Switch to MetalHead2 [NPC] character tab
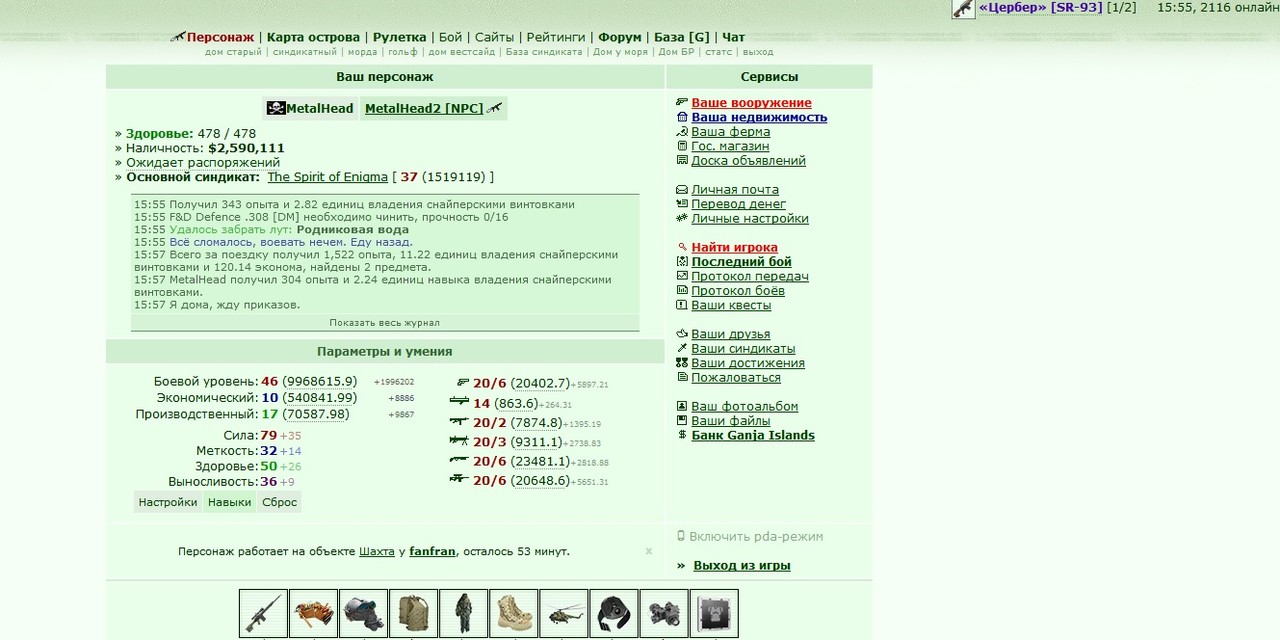1280x640 pixels. (x=424, y=108)
